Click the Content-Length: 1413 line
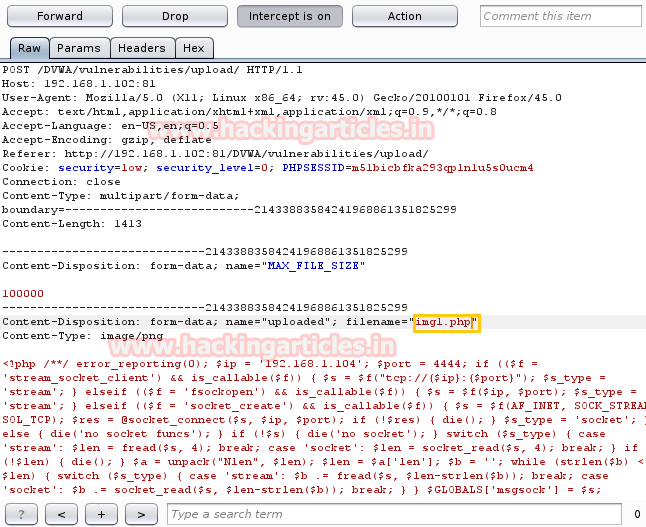This screenshot has height=527, width=646. click(x=72, y=224)
